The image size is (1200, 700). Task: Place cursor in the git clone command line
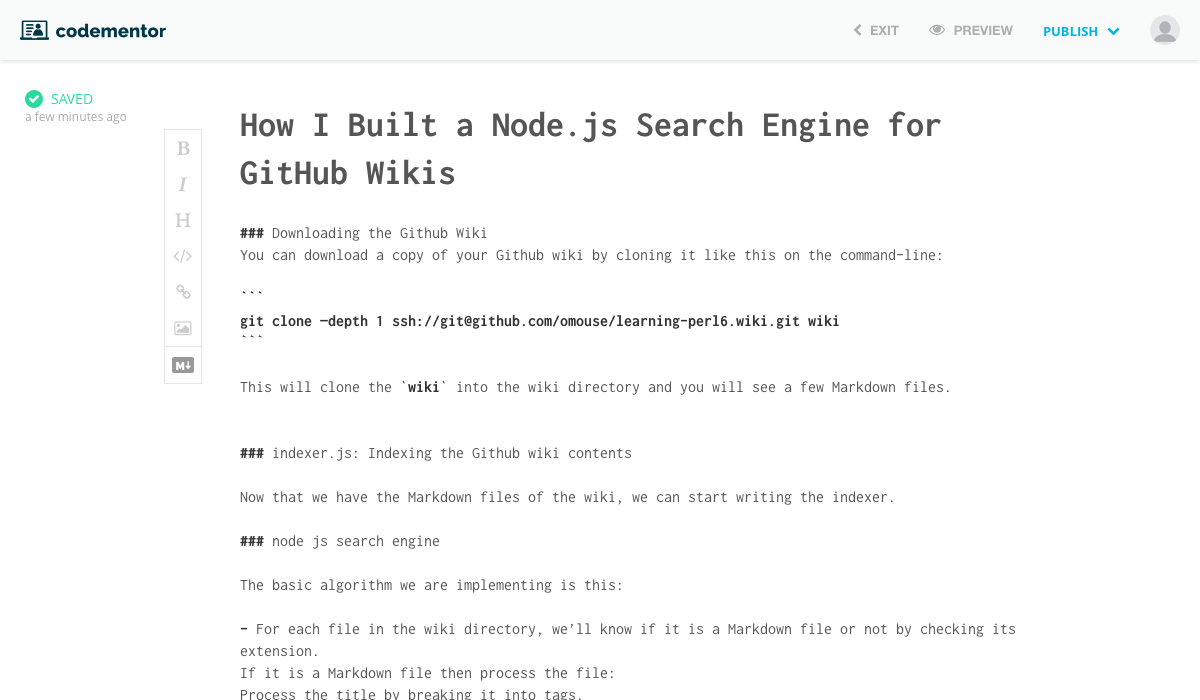pos(540,321)
